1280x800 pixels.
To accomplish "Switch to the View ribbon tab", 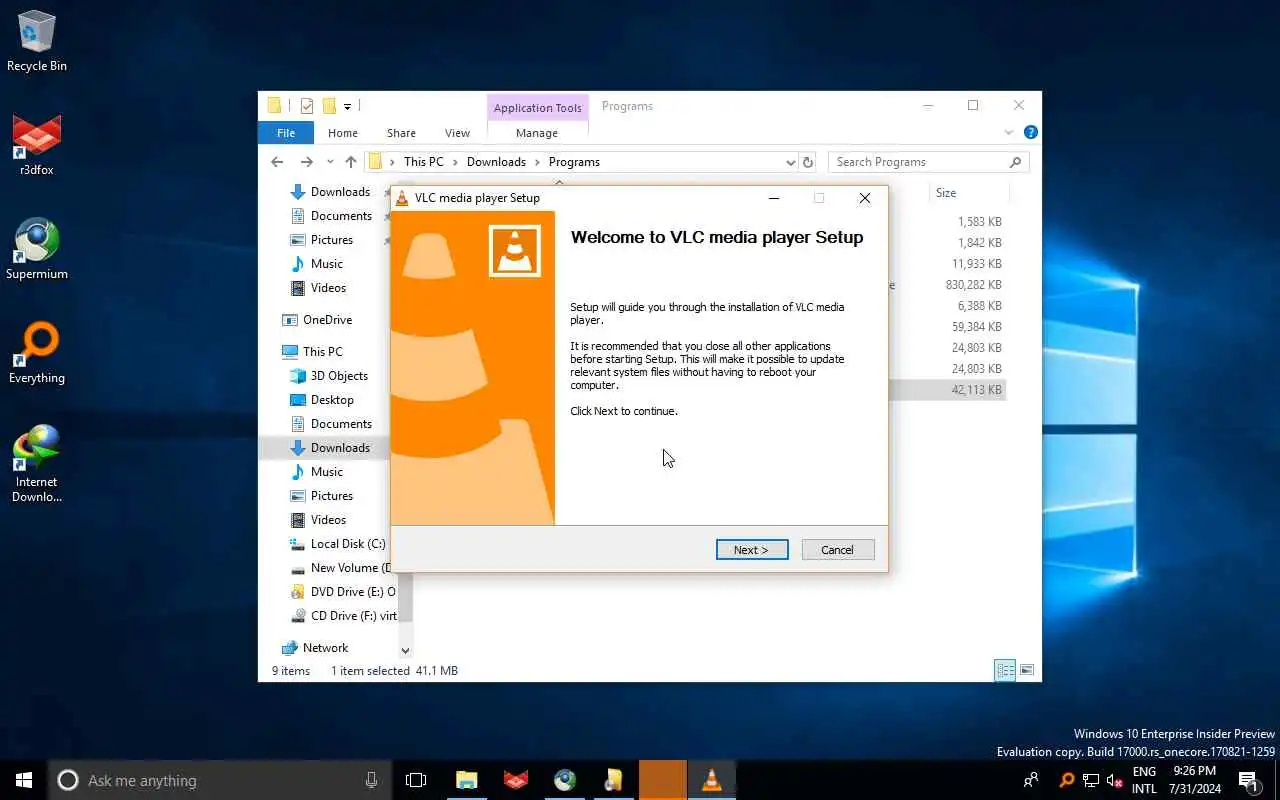I will point(457,133).
